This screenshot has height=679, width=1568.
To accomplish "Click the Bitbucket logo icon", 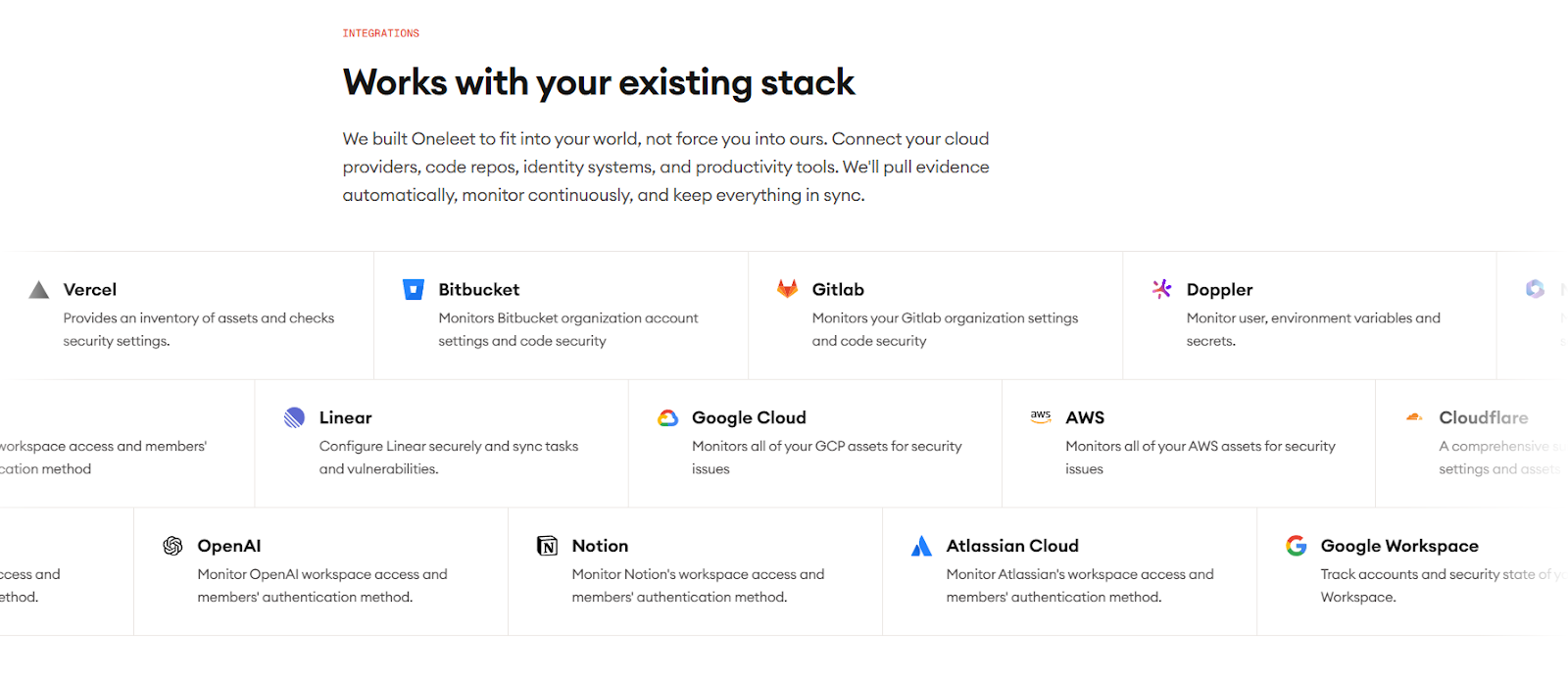I will [414, 289].
